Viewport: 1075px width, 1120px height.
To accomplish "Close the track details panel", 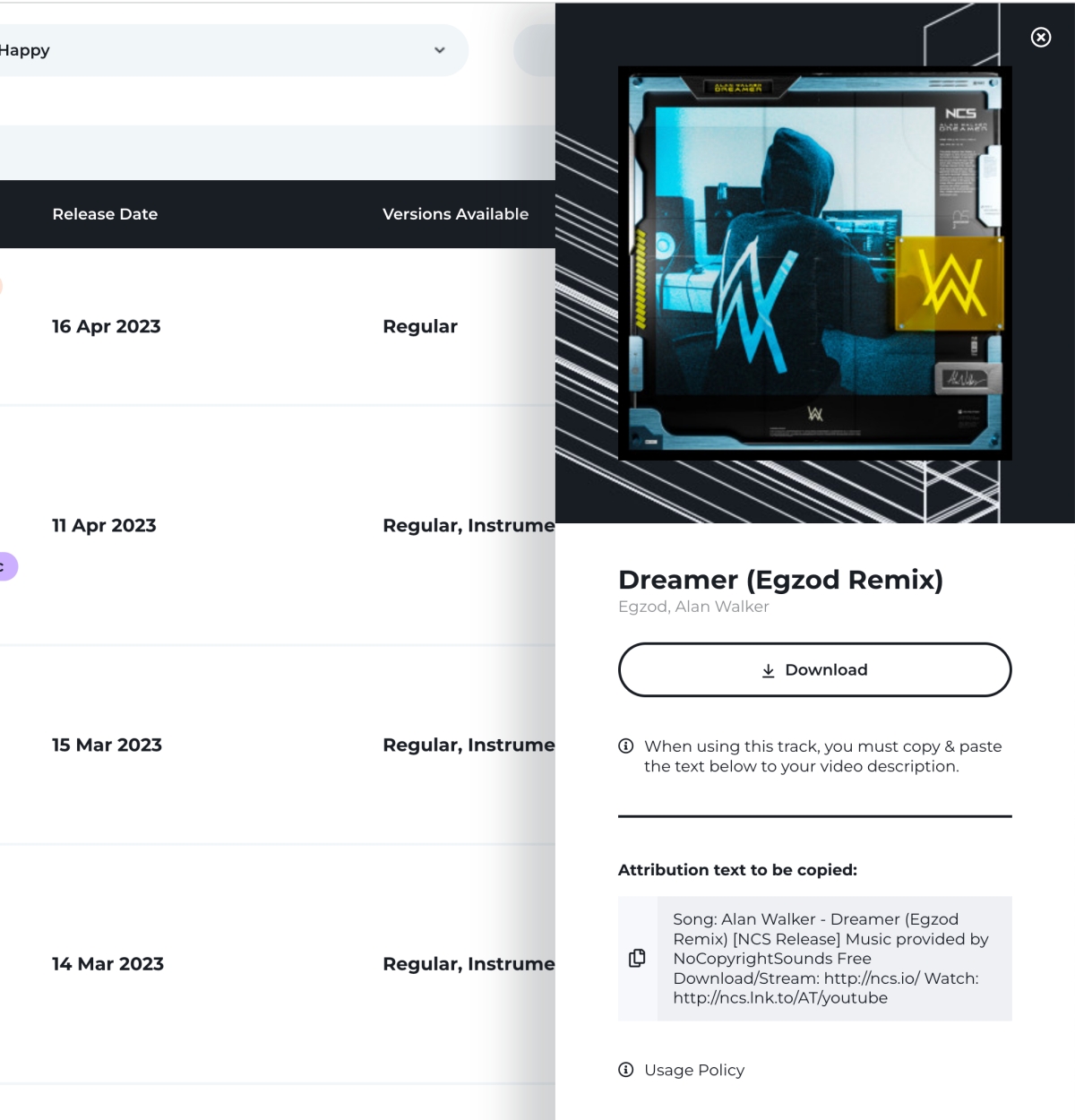I will pos(1040,37).
